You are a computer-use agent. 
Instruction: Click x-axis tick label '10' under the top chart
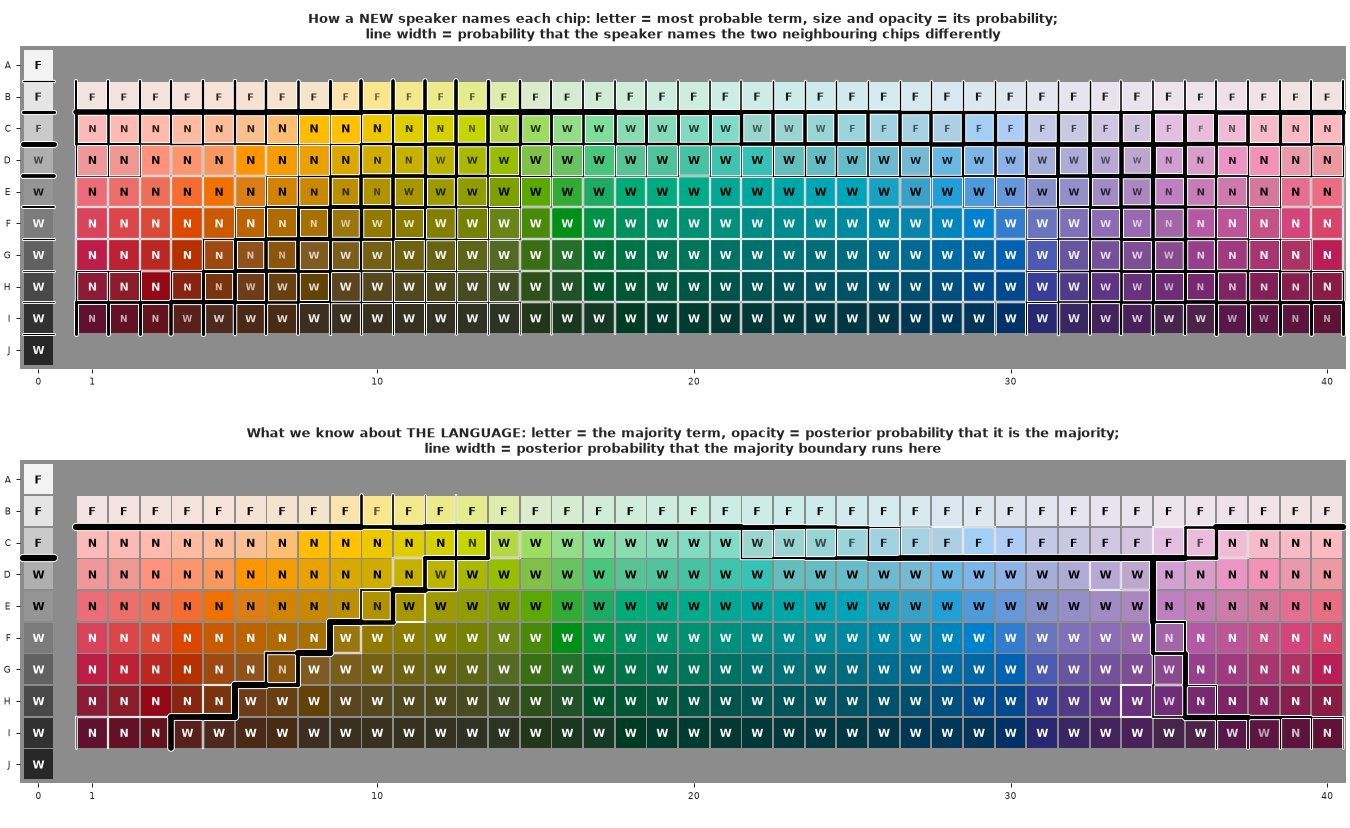coord(377,381)
